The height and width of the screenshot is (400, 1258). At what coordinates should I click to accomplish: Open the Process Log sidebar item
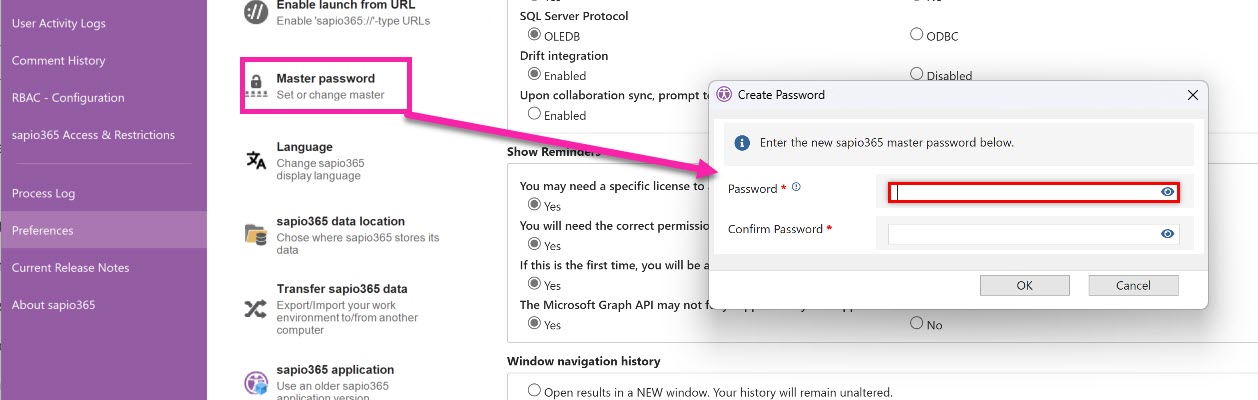tap(44, 193)
